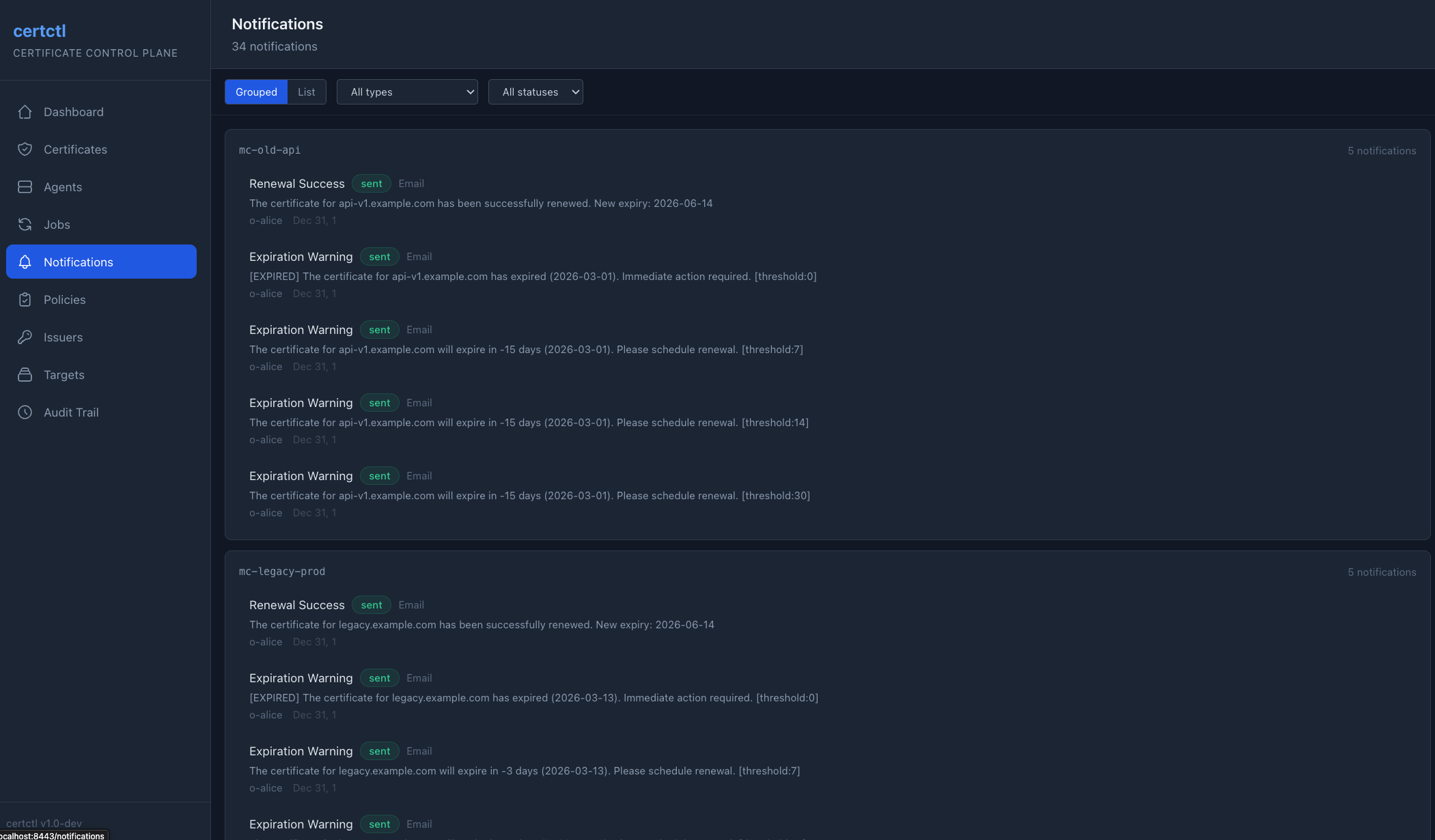1435x840 pixels.
Task: Open the Dashboard page
Action: (101, 112)
